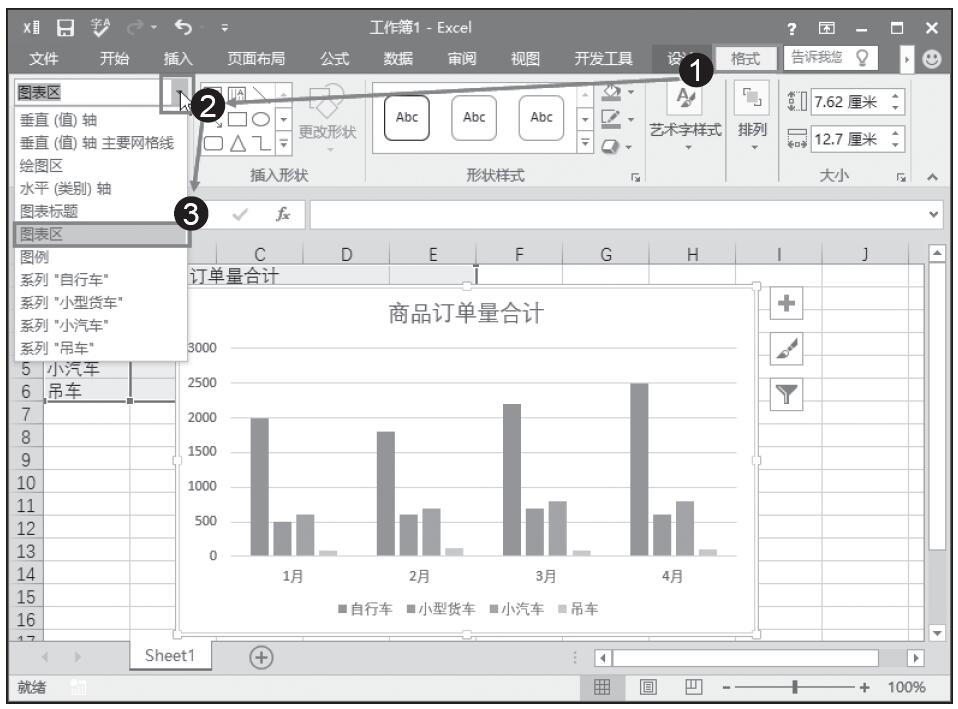
Task: Open the 页面布局 ribbon tab
Action: pos(257,59)
